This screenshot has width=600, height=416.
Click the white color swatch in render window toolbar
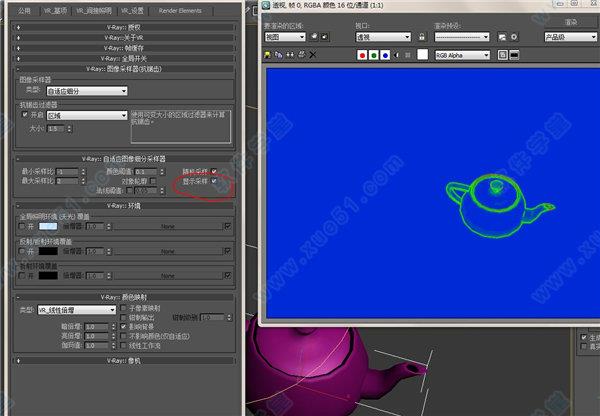[x=422, y=55]
